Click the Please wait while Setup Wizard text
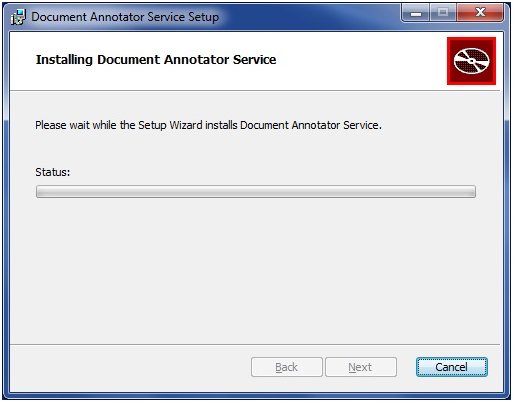This screenshot has height=402, width=514. [x=208, y=125]
